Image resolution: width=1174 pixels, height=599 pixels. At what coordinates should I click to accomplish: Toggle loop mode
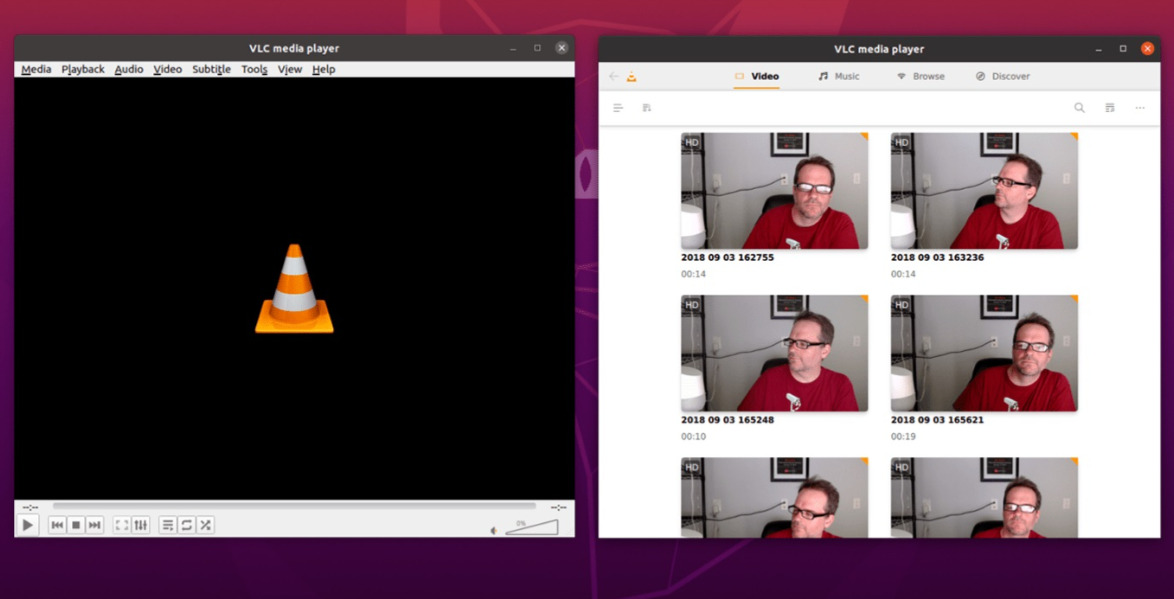(x=186, y=525)
